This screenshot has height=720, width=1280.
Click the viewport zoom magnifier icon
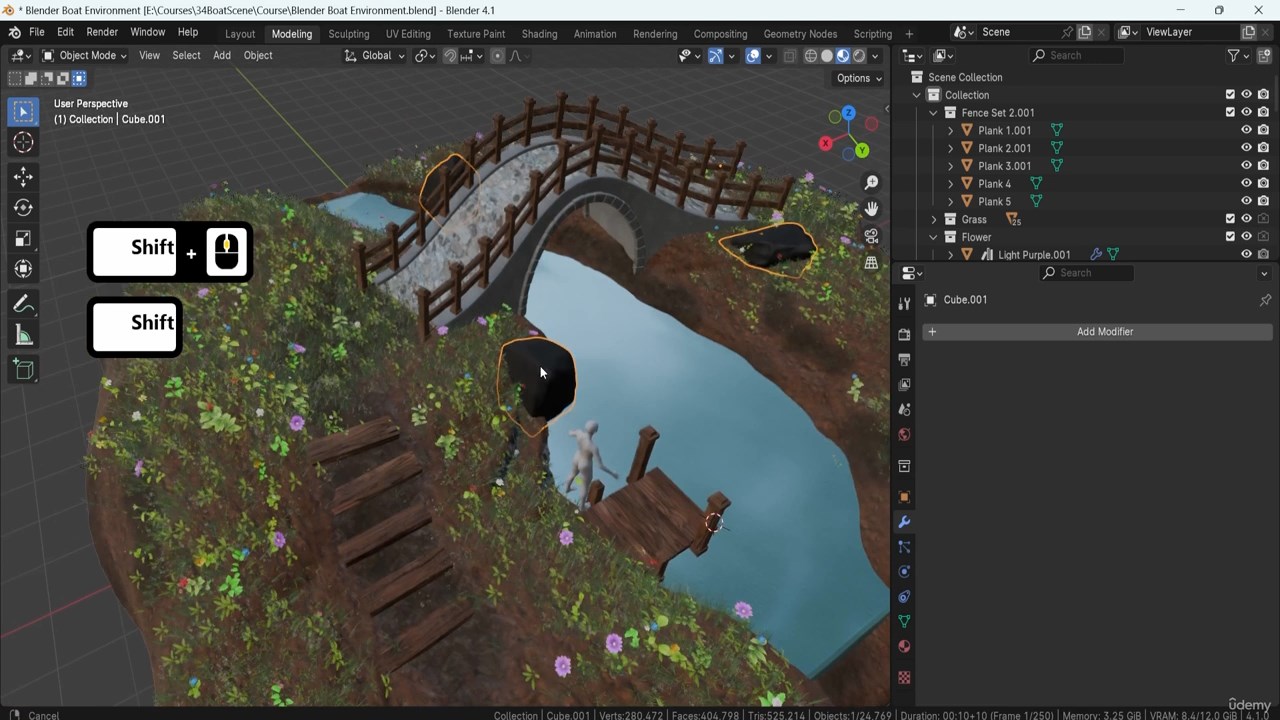coord(871,182)
